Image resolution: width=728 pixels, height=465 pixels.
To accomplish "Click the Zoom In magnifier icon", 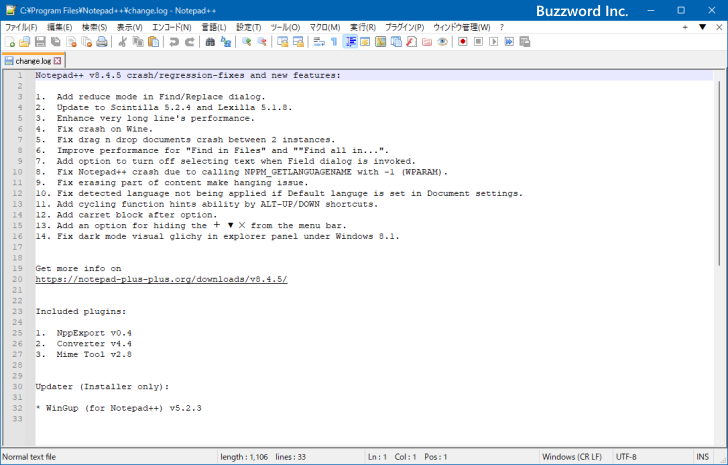I will 247,42.
